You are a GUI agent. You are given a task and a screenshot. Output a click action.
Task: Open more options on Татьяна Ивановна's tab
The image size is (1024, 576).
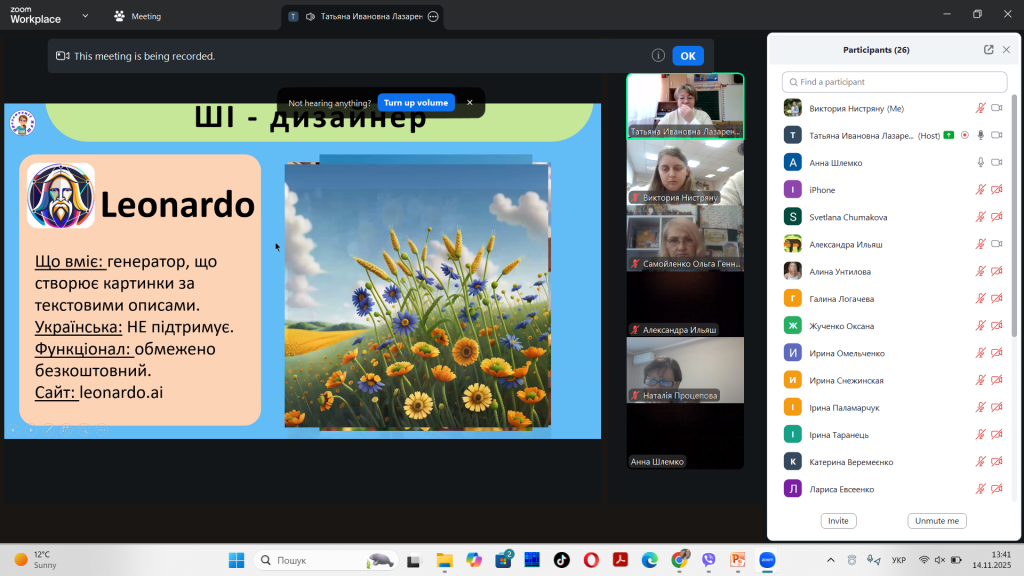click(432, 17)
